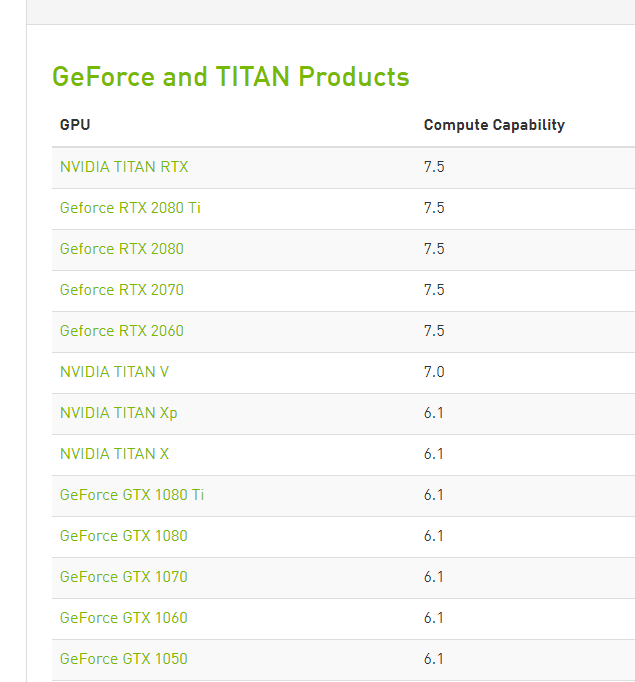This screenshot has width=635, height=682.
Task: Select the Geforce RTX 2060 link
Action: click(122, 331)
